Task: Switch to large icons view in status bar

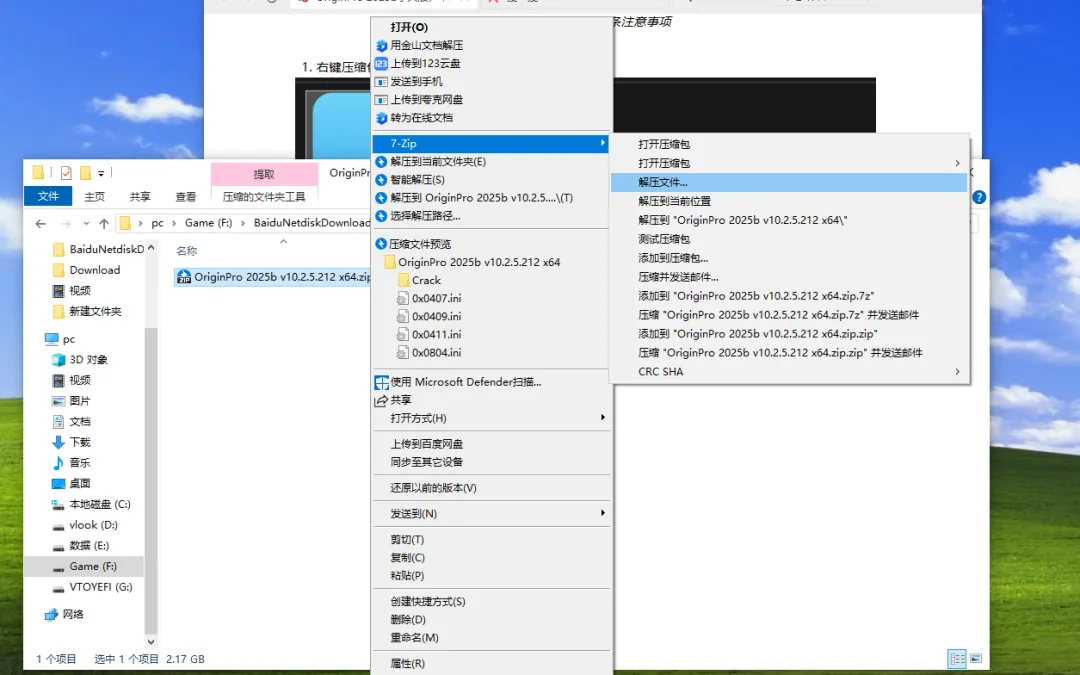Action: [976, 658]
